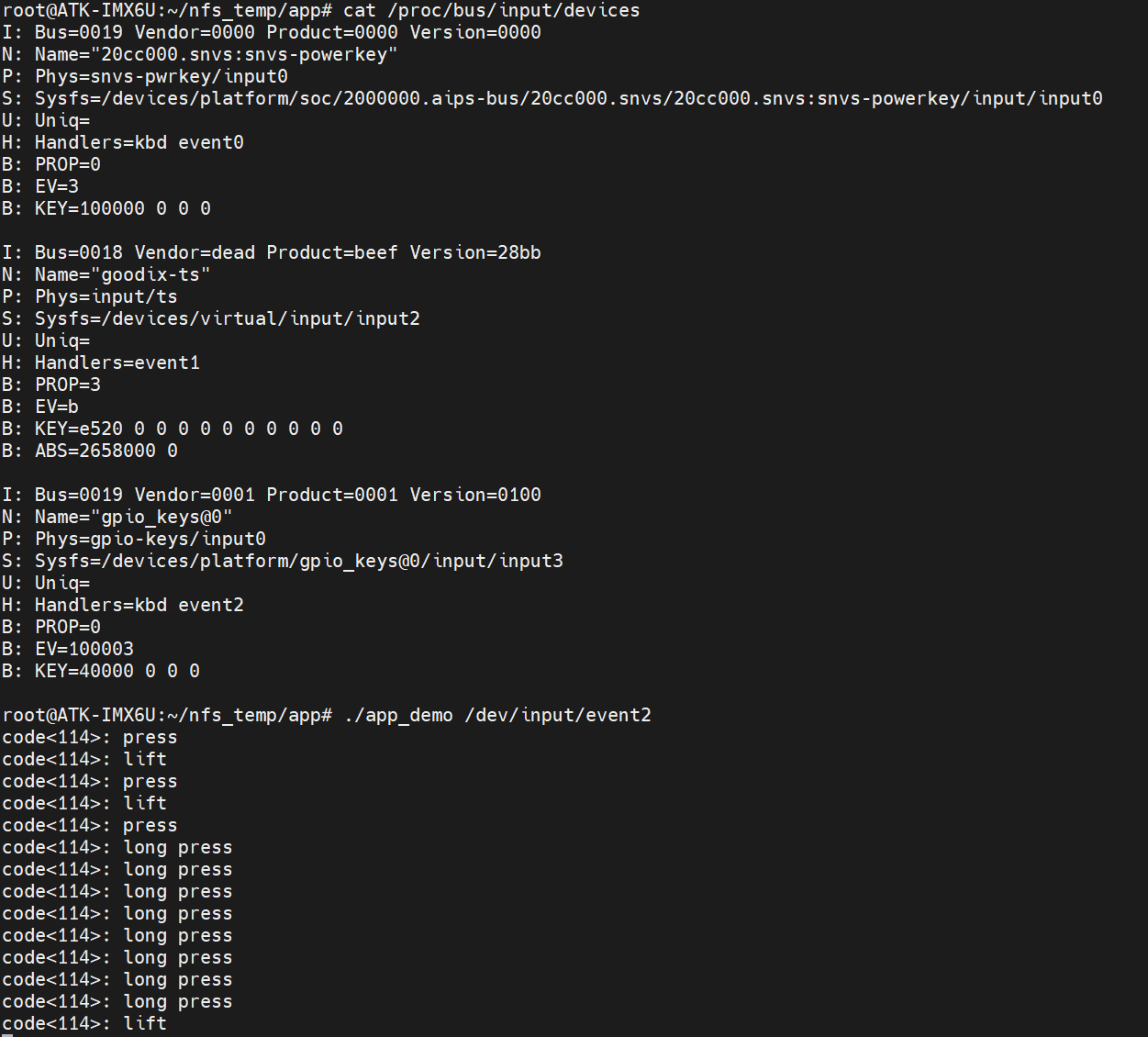Click the KEY=100000 bitmap line

point(122,208)
